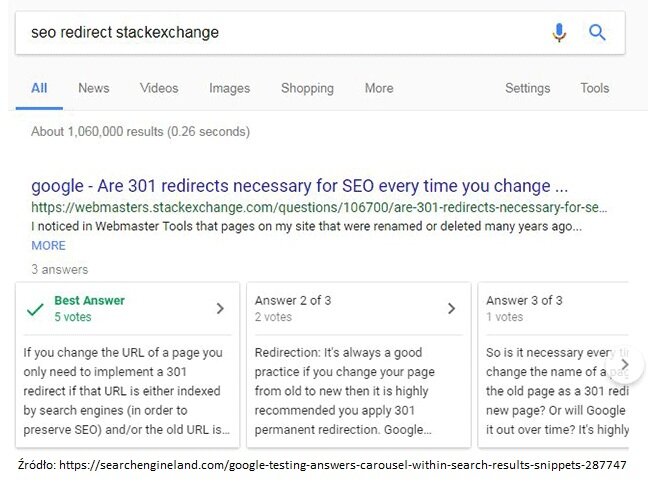
Task: Click the carousel next arrow button
Action: tap(625, 364)
